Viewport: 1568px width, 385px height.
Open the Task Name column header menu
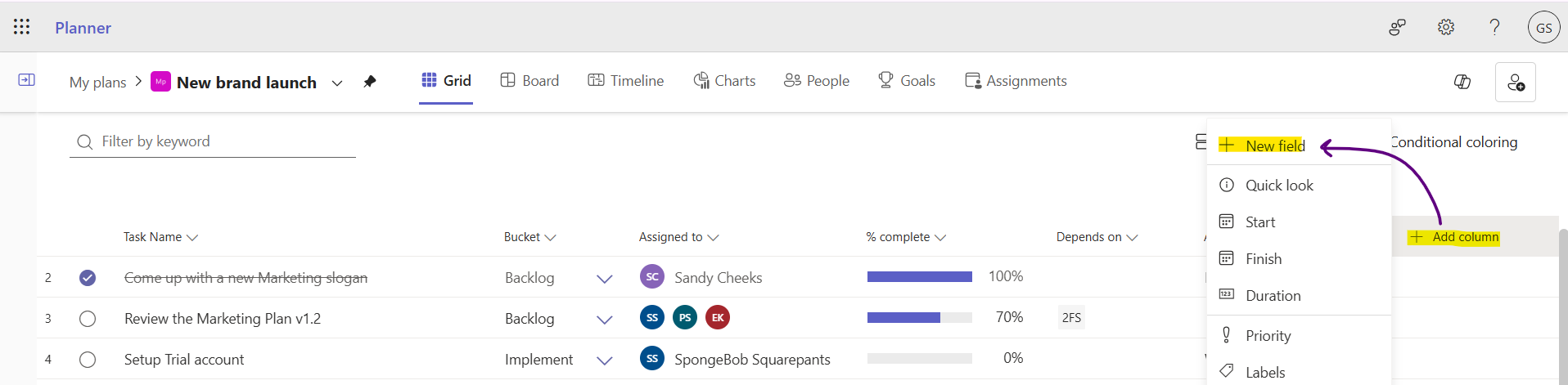[160, 237]
